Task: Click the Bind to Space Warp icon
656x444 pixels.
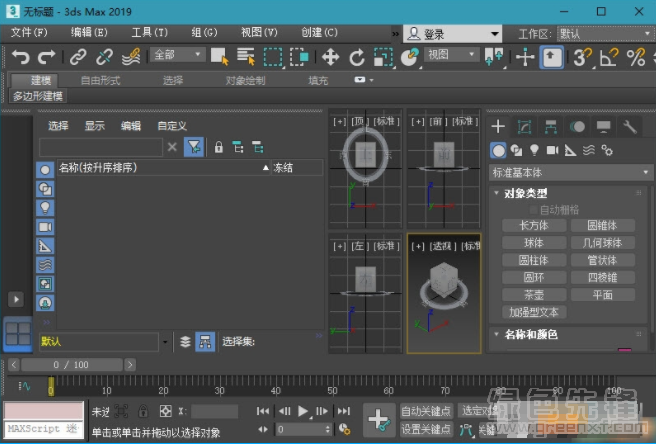Action: tap(131, 56)
